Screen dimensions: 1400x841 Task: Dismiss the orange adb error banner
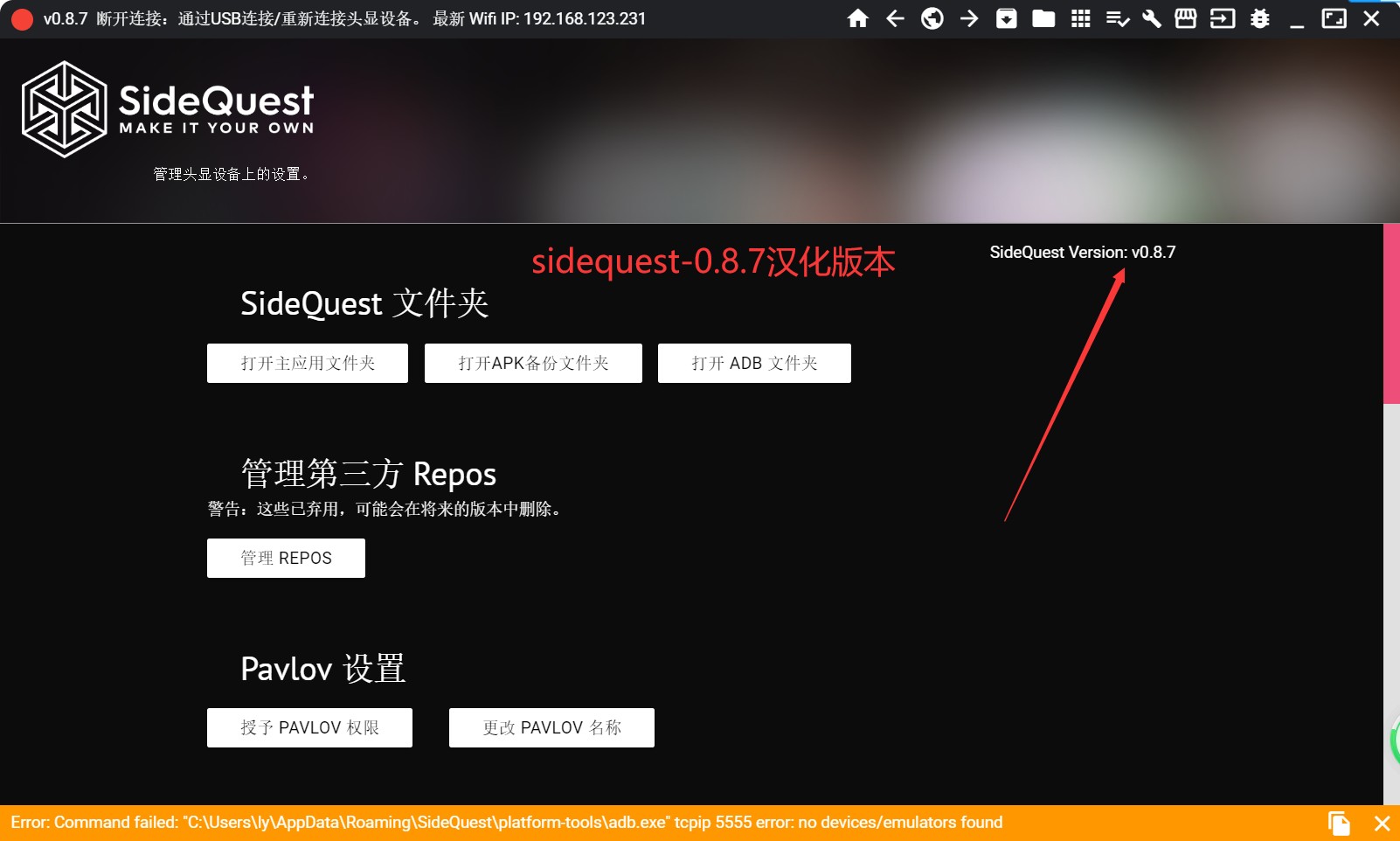pyautogui.click(x=1380, y=822)
